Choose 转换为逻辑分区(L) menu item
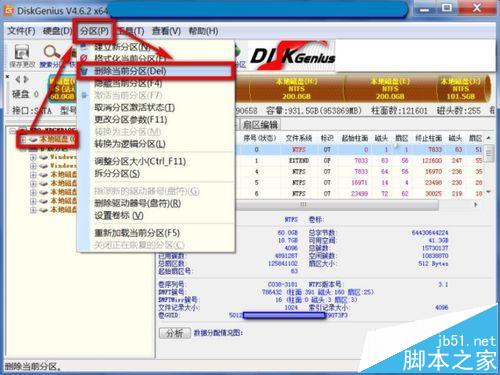Screen dimensions: 500x375 (x=155, y=144)
